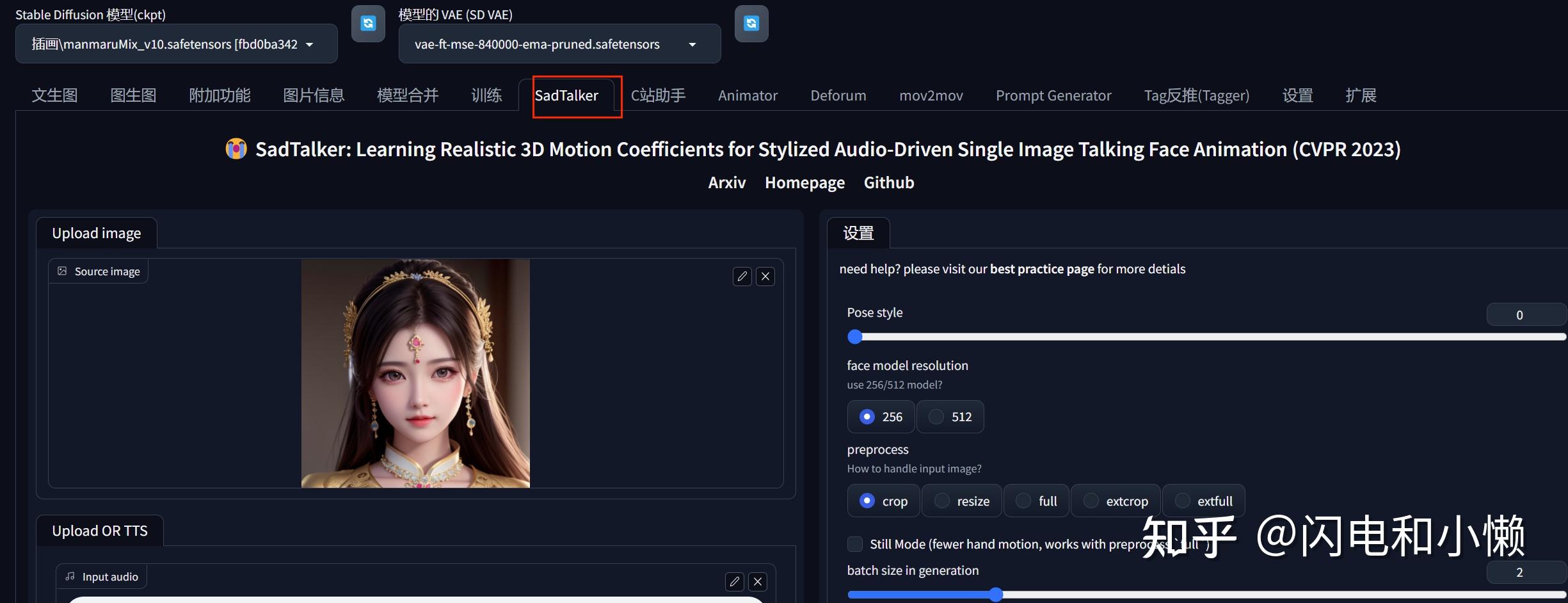Edit the source image with pencil icon
1568x603 pixels.
742,277
